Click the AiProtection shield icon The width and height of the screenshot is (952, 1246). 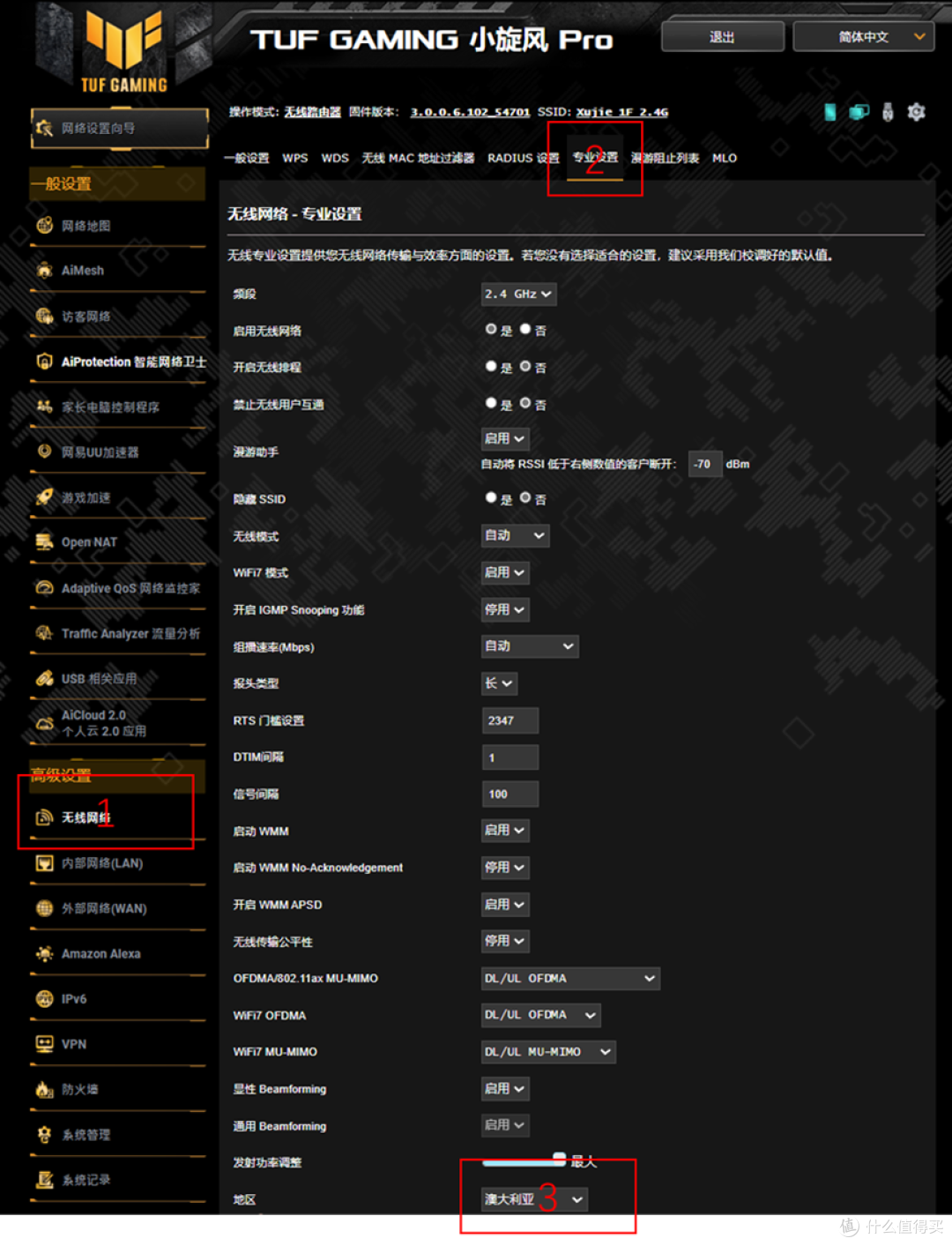(44, 362)
